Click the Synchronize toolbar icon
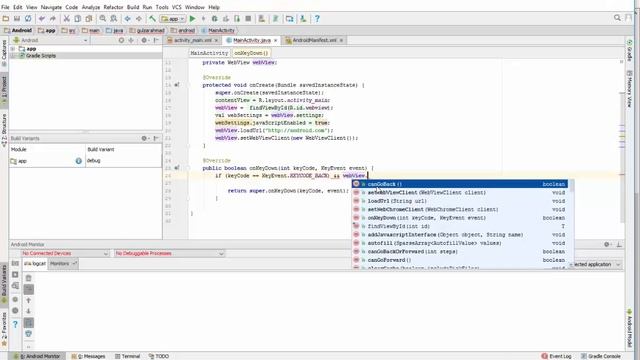 tap(28, 19)
